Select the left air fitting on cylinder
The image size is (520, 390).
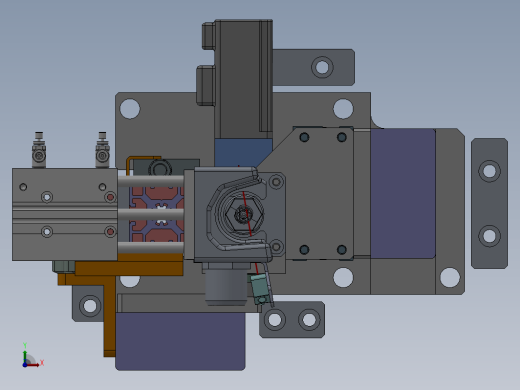pos(39,150)
